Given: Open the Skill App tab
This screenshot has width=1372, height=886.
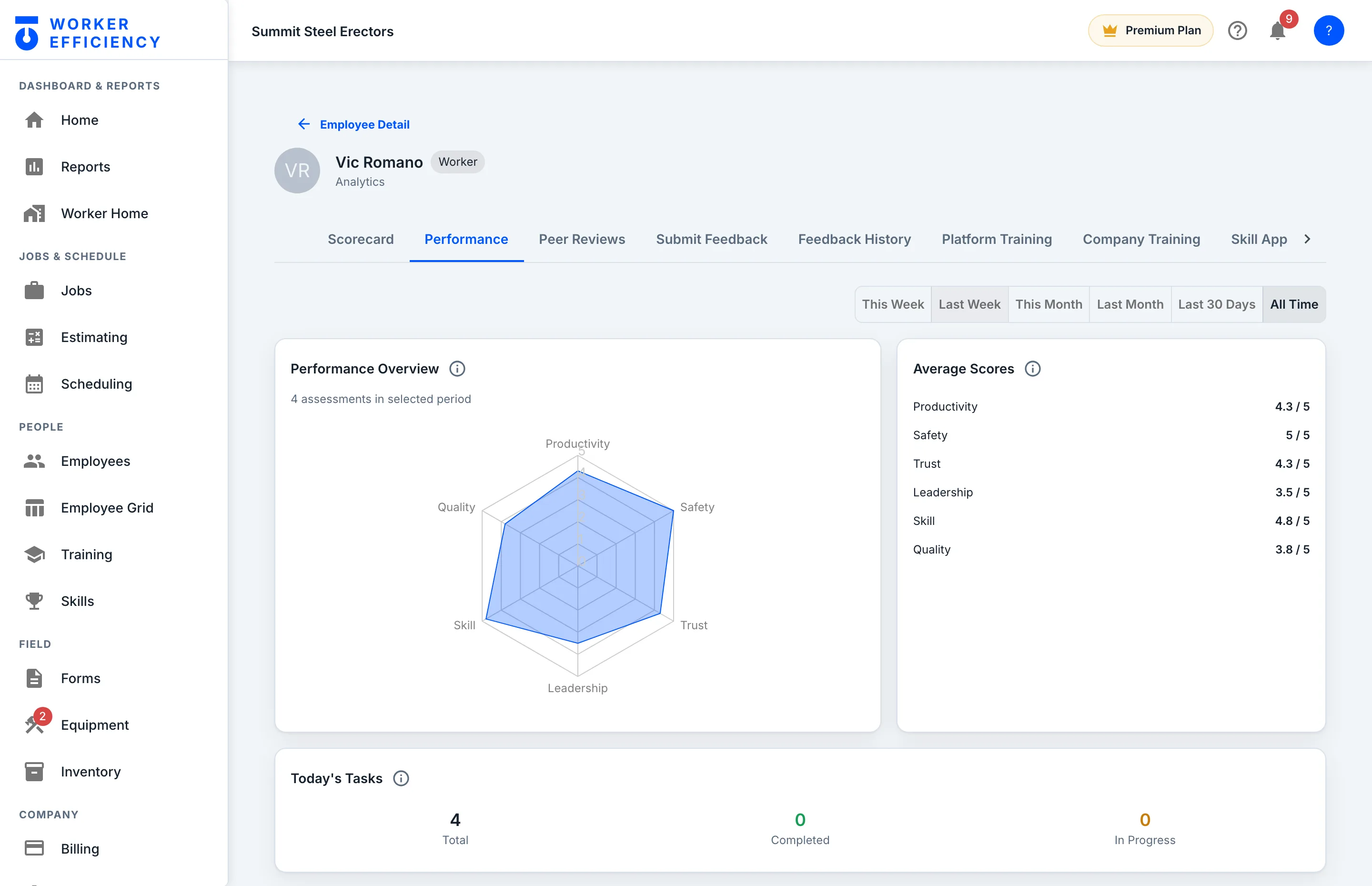Looking at the screenshot, I should click(1258, 239).
